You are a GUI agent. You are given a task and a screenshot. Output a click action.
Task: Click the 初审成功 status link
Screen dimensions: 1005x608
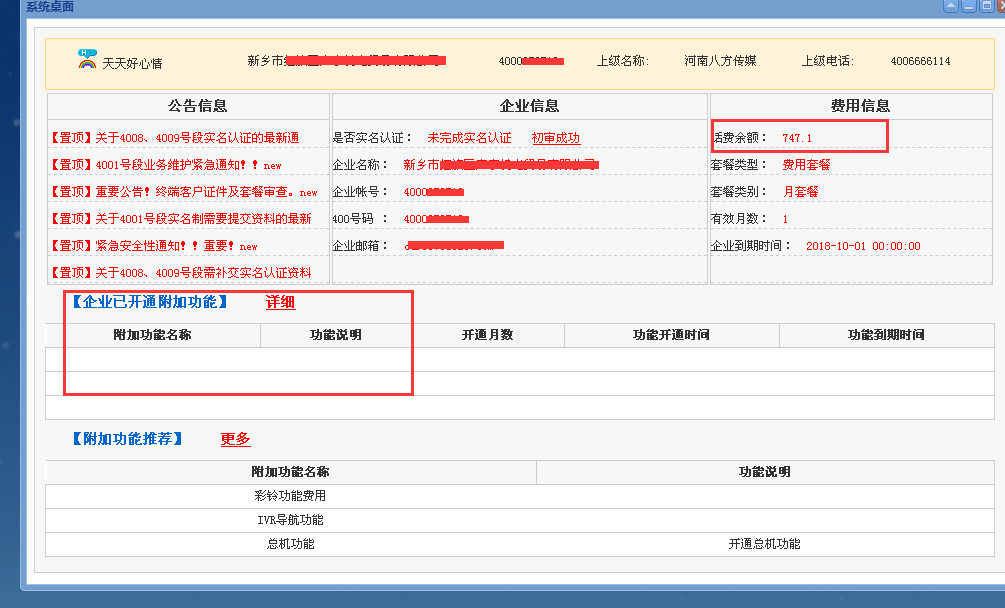pyautogui.click(x=555, y=138)
